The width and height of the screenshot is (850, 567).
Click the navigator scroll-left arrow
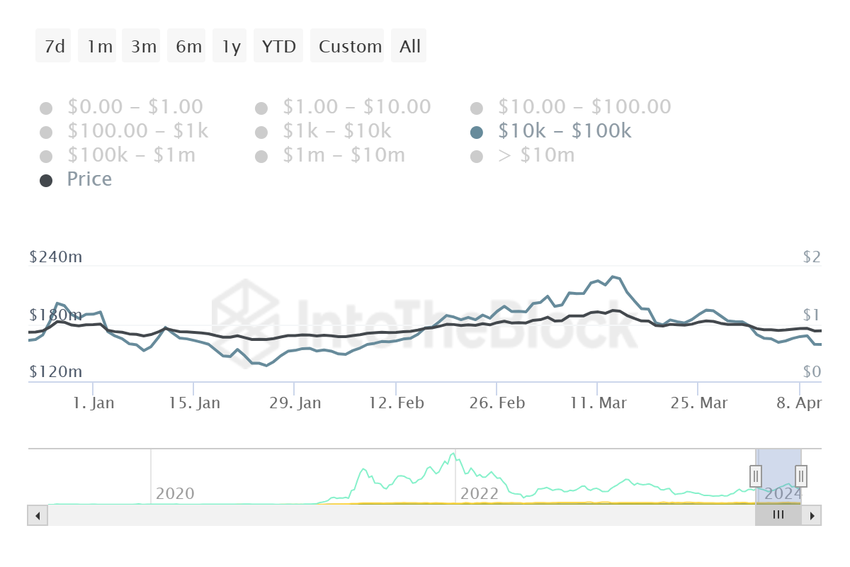click(x=38, y=516)
